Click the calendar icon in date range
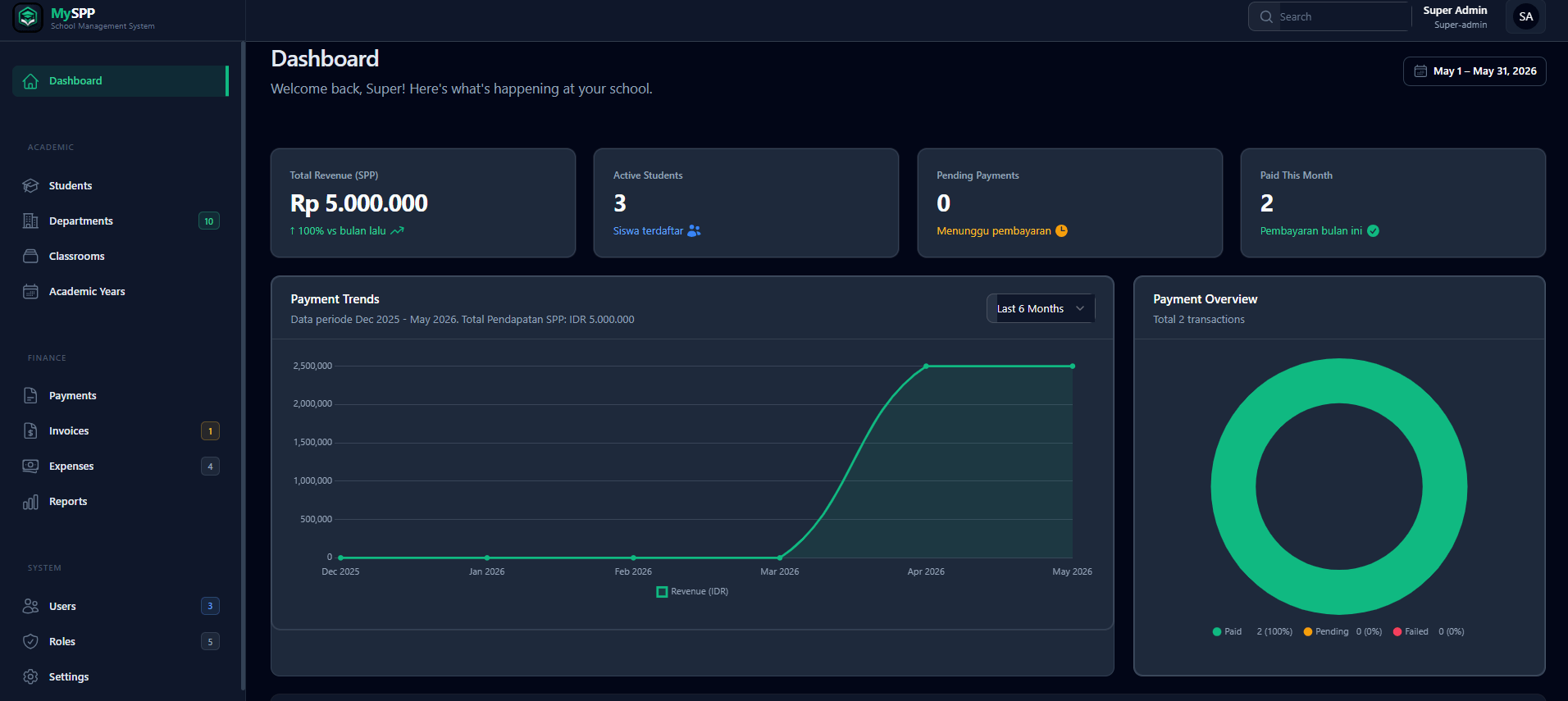The height and width of the screenshot is (701, 1568). click(1420, 71)
